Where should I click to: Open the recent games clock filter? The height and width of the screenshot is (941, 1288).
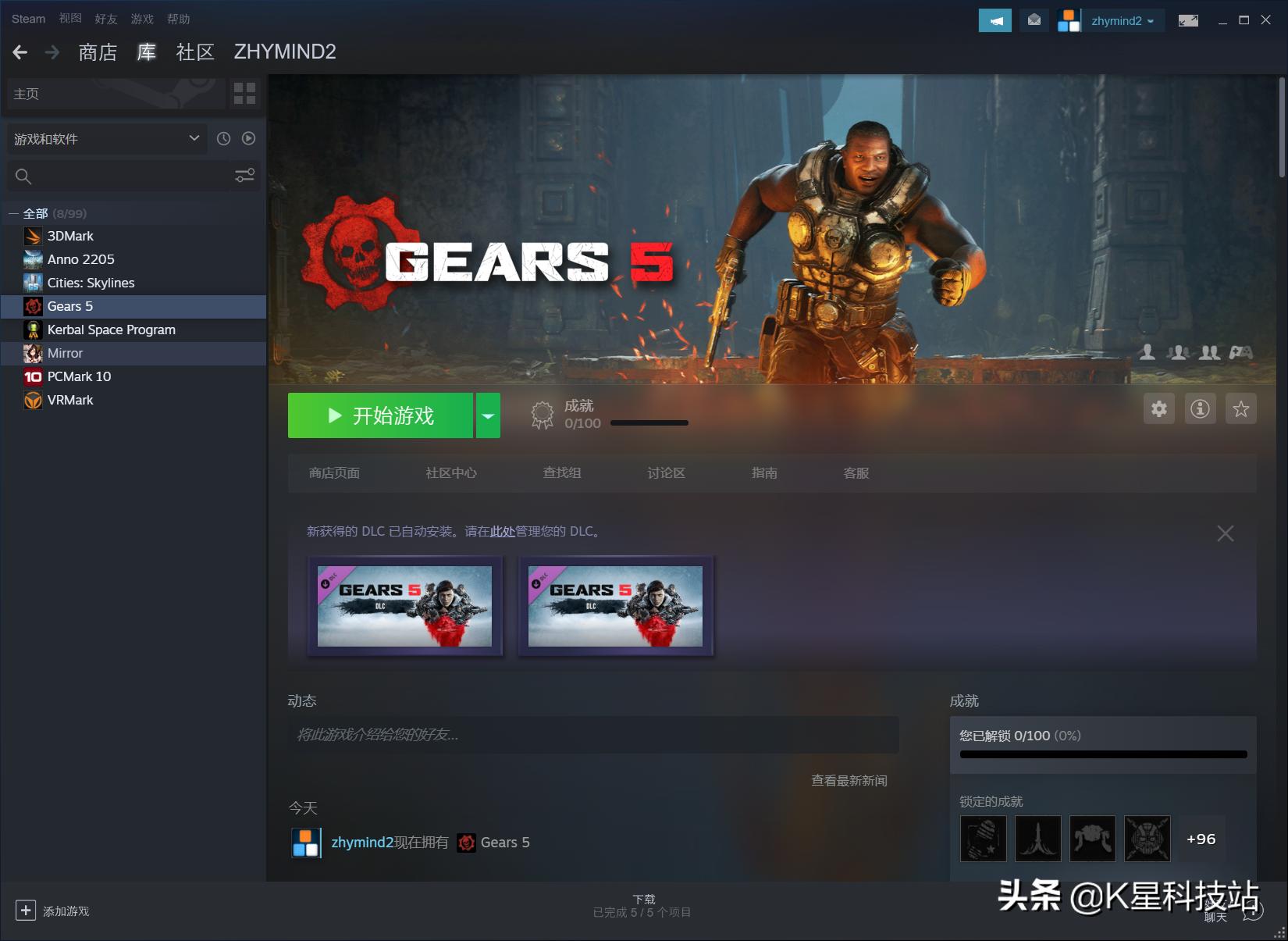point(223,139)
